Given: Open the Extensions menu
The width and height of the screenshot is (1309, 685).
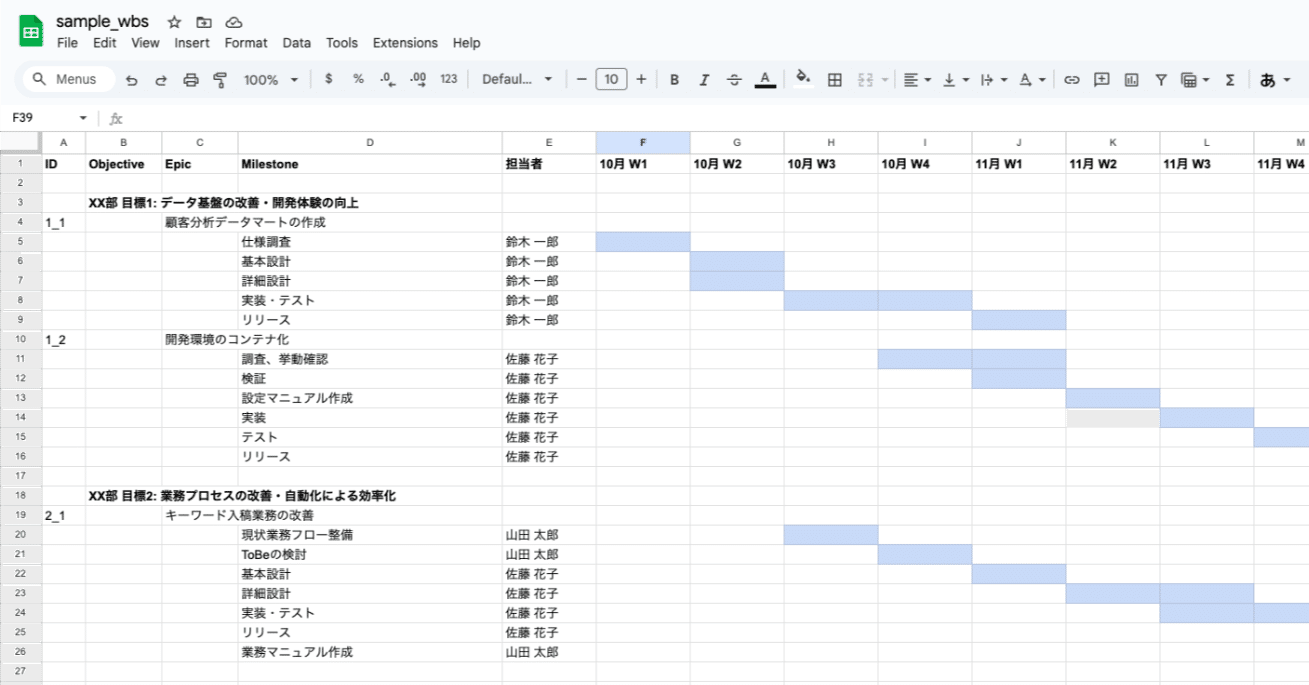Looking at the screenshot, I should tap(405, 43).
